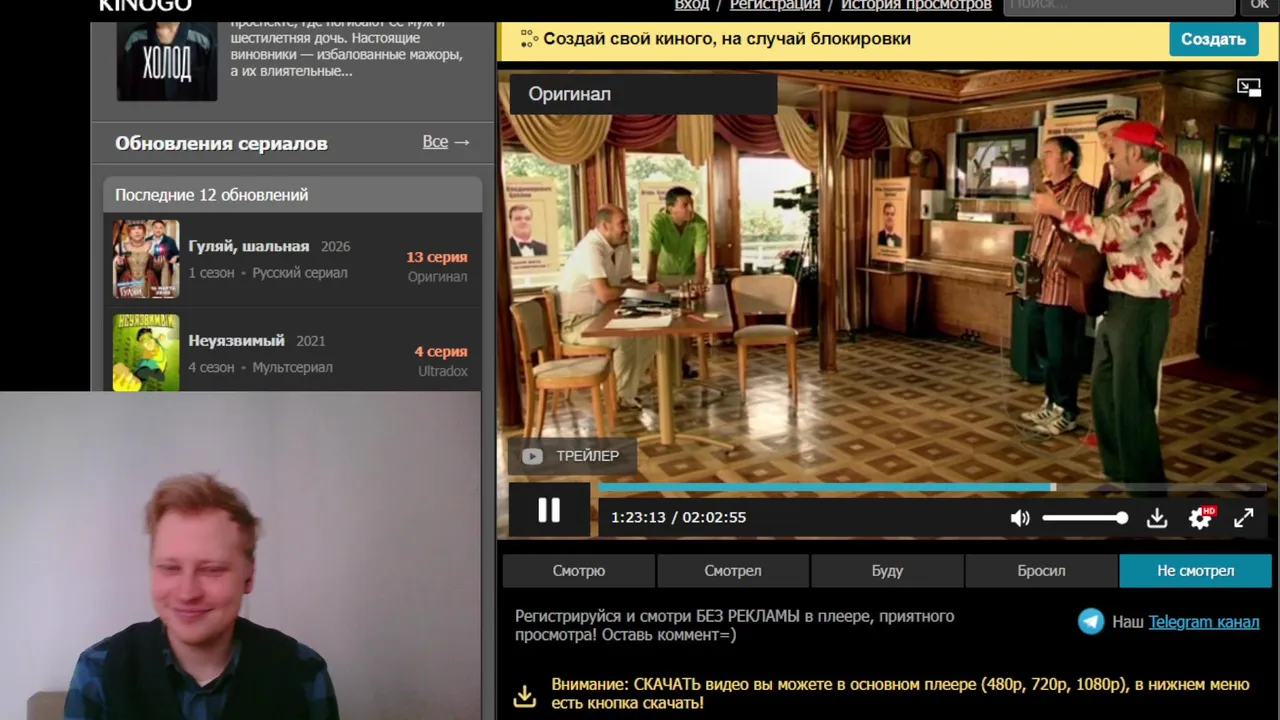This screenshot has height=720, width=1280.
Task: Click the search input field
Action: tap(1119, 6)
